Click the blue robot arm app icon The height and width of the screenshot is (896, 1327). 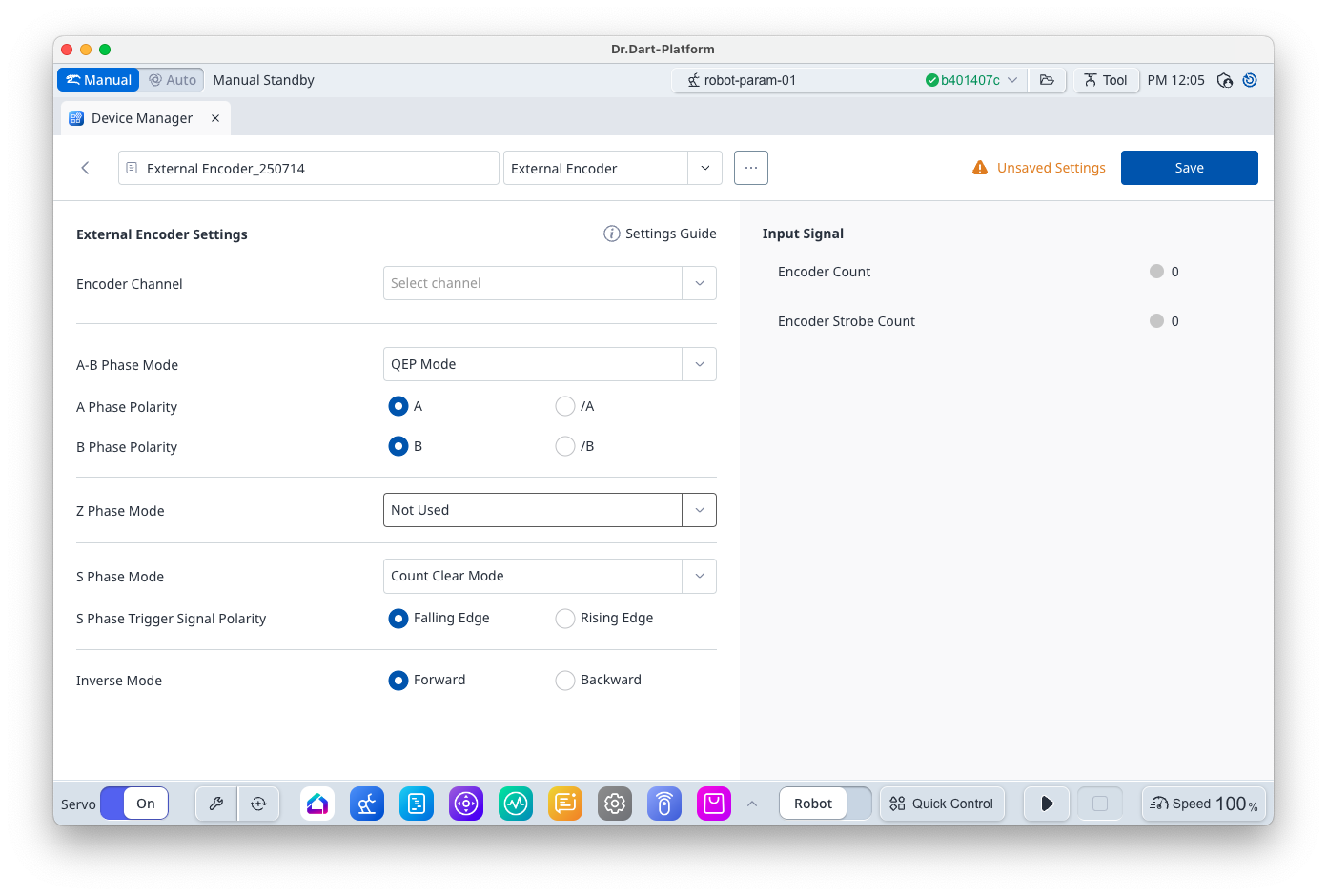point(367,804)
